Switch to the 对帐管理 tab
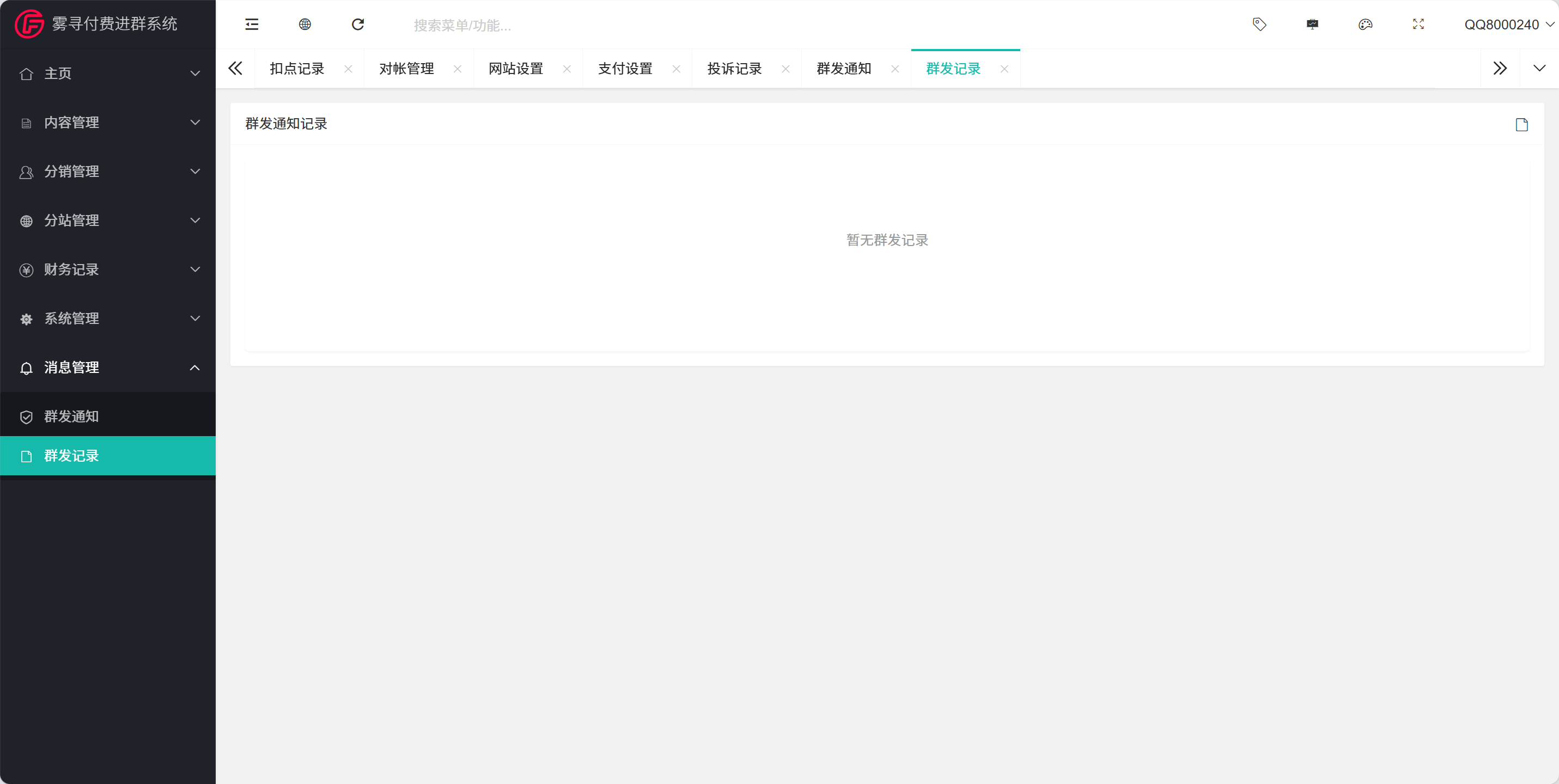 coord(407,69)
